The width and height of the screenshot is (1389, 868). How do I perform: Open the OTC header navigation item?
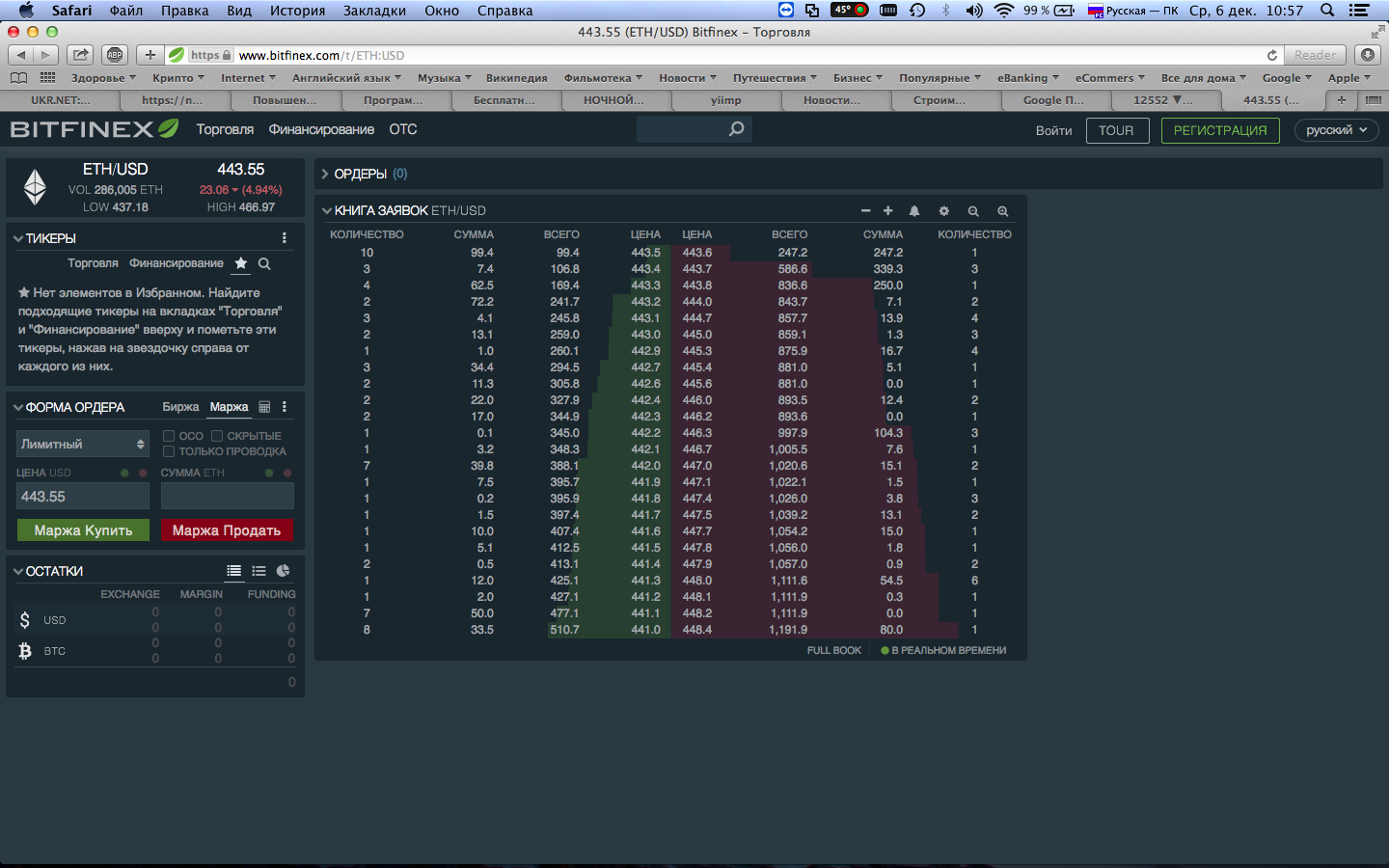[403, 129]
